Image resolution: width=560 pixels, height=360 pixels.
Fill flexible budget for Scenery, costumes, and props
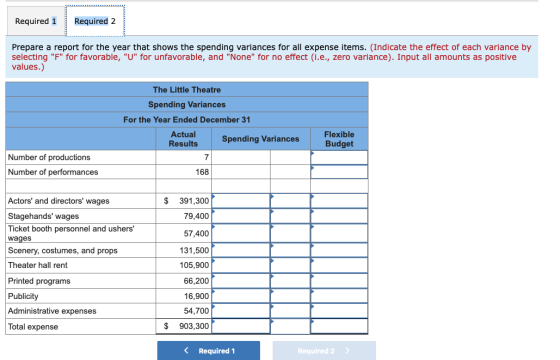click(339, 250)
